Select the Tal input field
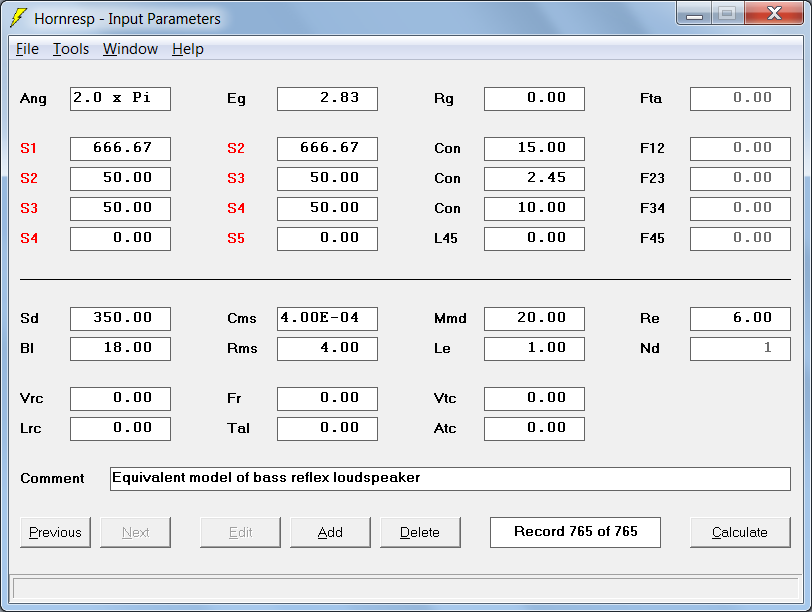Image resolution: width=812 pixels, height=612 pixels. [x=327, y=429]
